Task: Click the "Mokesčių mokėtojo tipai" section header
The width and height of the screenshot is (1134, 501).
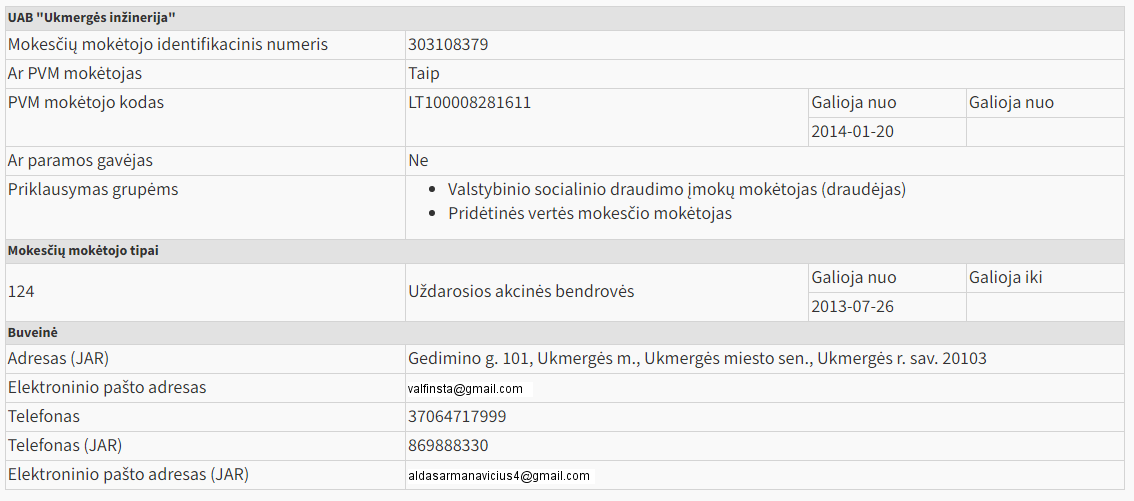Action: [x=83, y=251]
